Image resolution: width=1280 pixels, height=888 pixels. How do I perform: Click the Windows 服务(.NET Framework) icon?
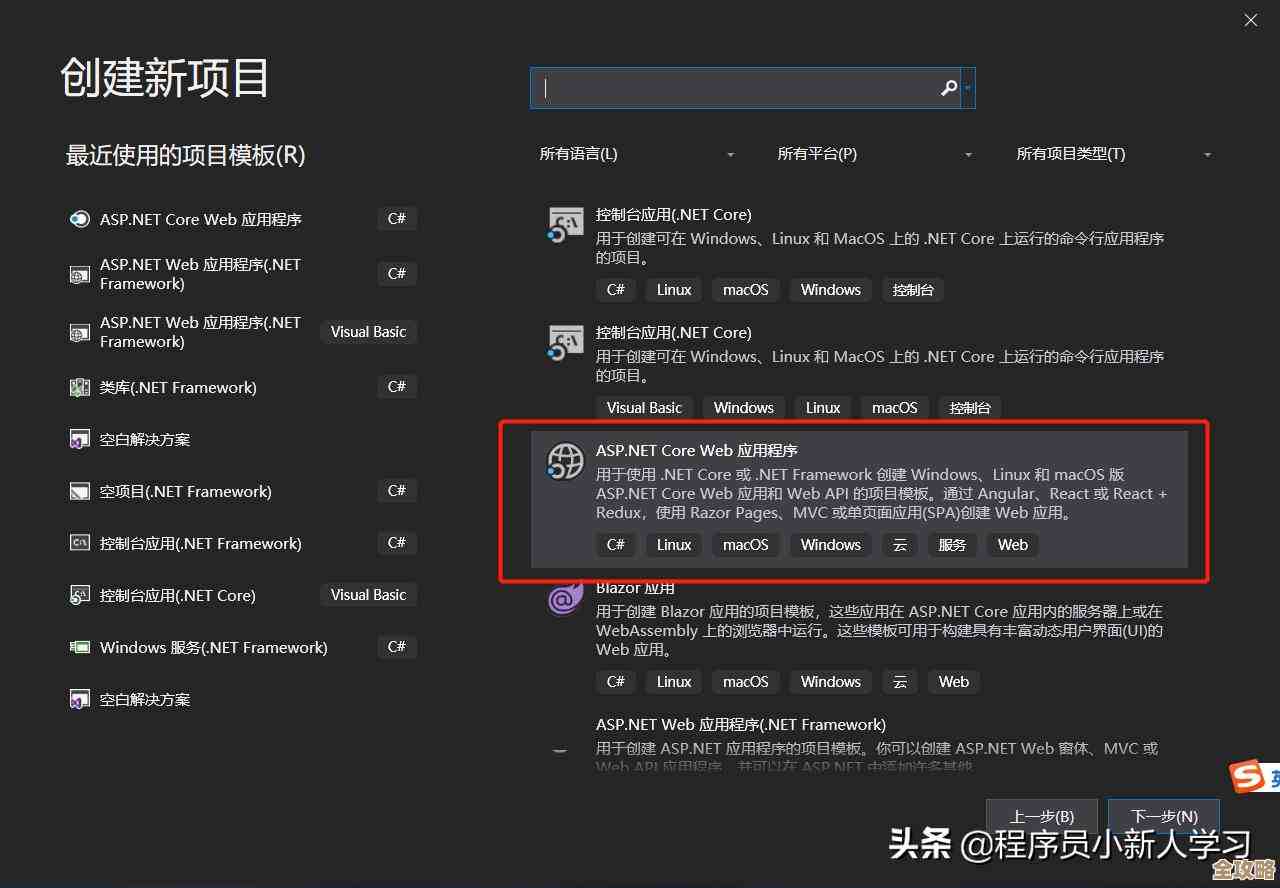(79, 647)
